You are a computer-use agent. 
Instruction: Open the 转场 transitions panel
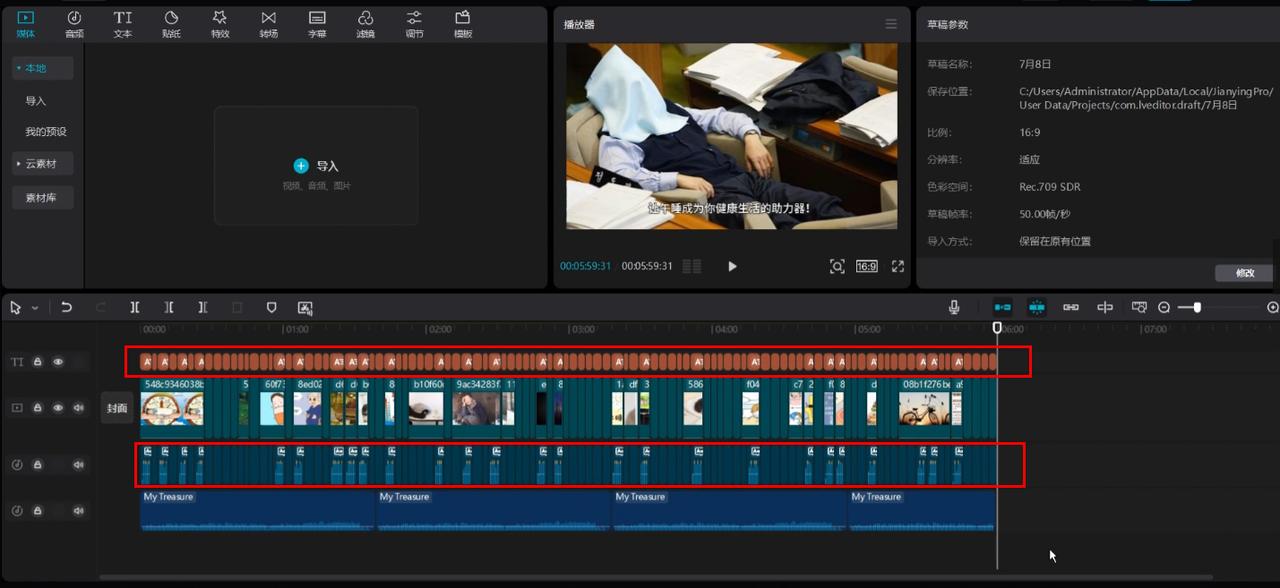pyautogui.click(x=268, y=24)
